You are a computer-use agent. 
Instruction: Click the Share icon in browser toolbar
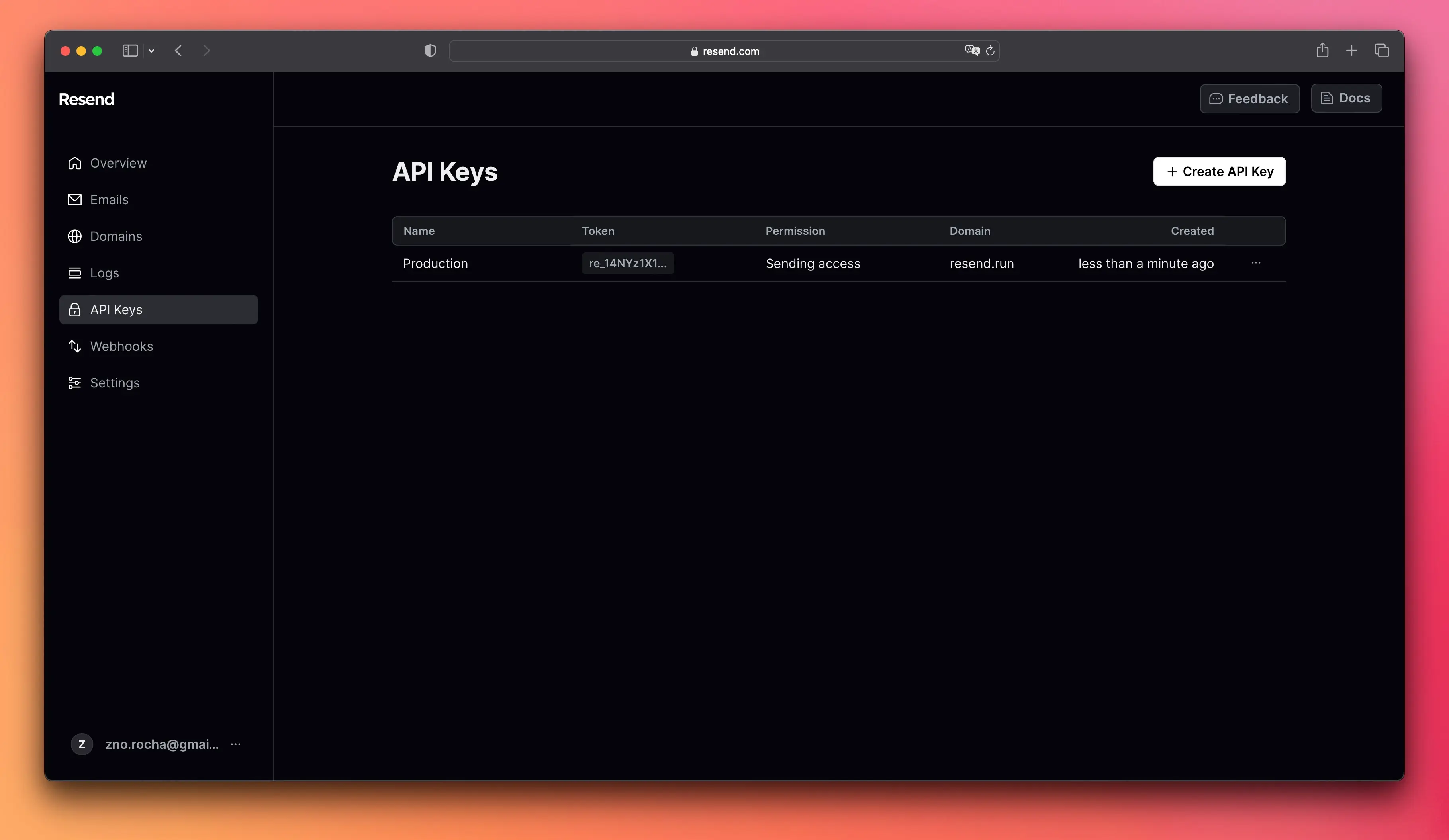click(x=1322, y=51)
